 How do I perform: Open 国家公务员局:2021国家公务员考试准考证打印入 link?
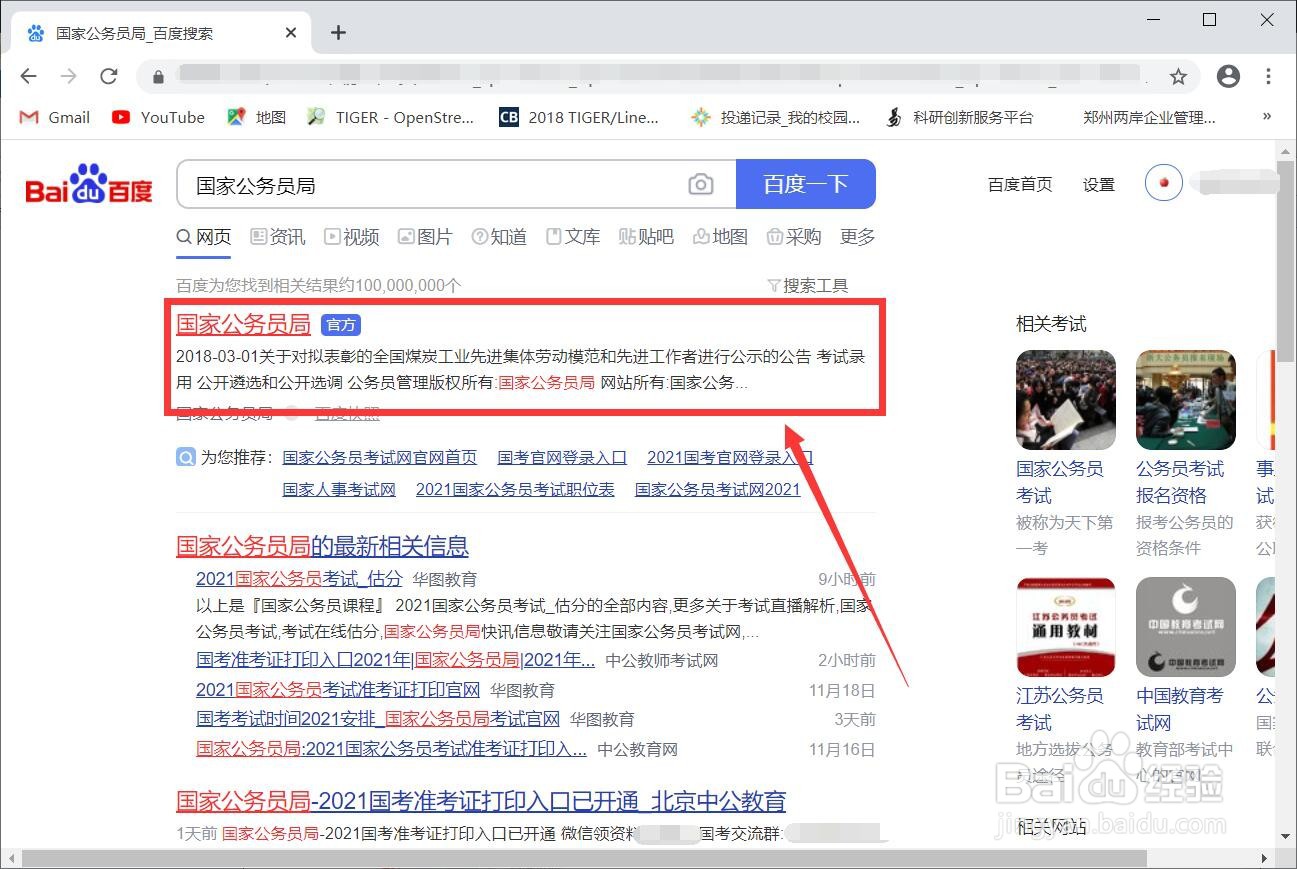(x=391, y=748)
